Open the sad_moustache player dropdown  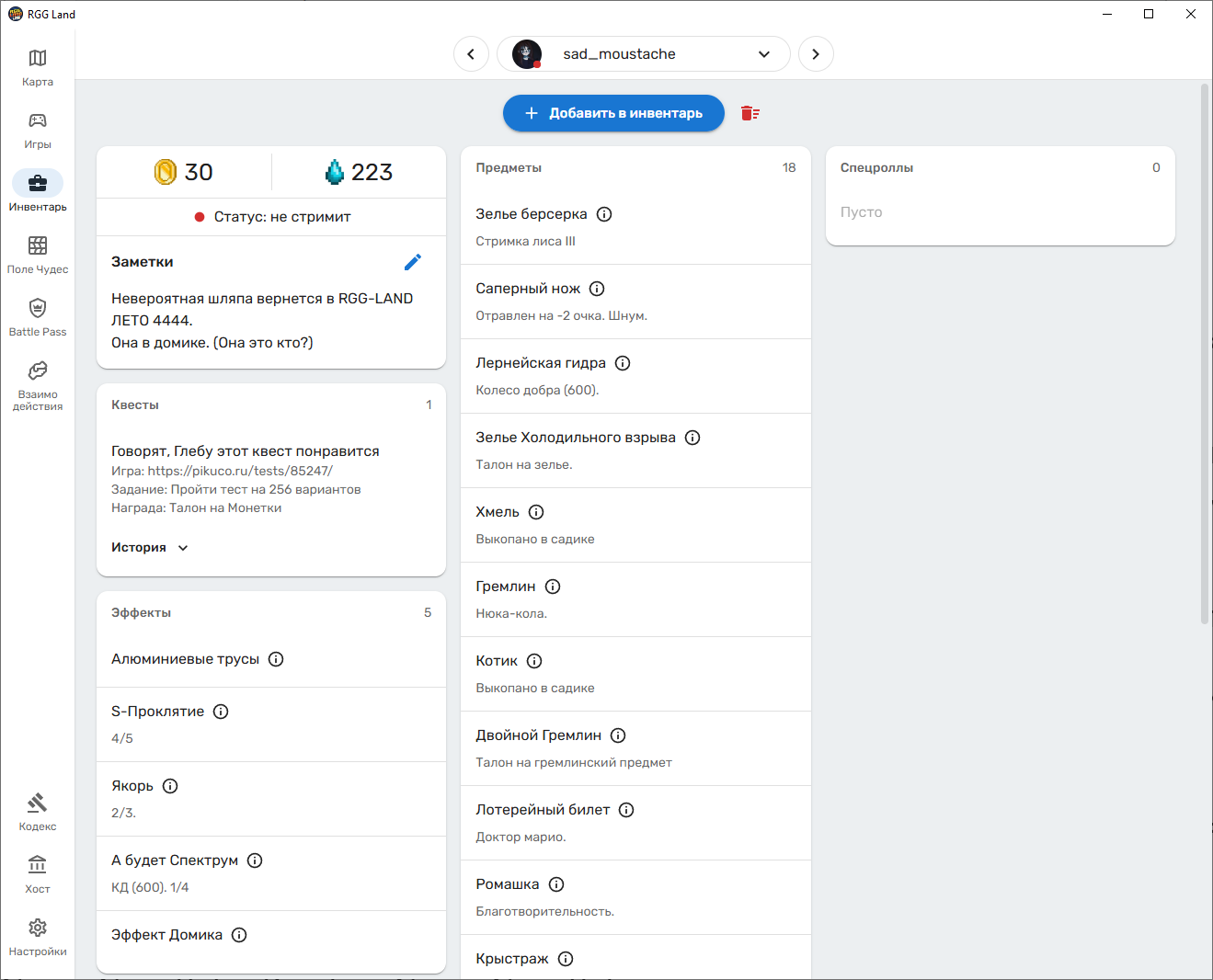763,54
